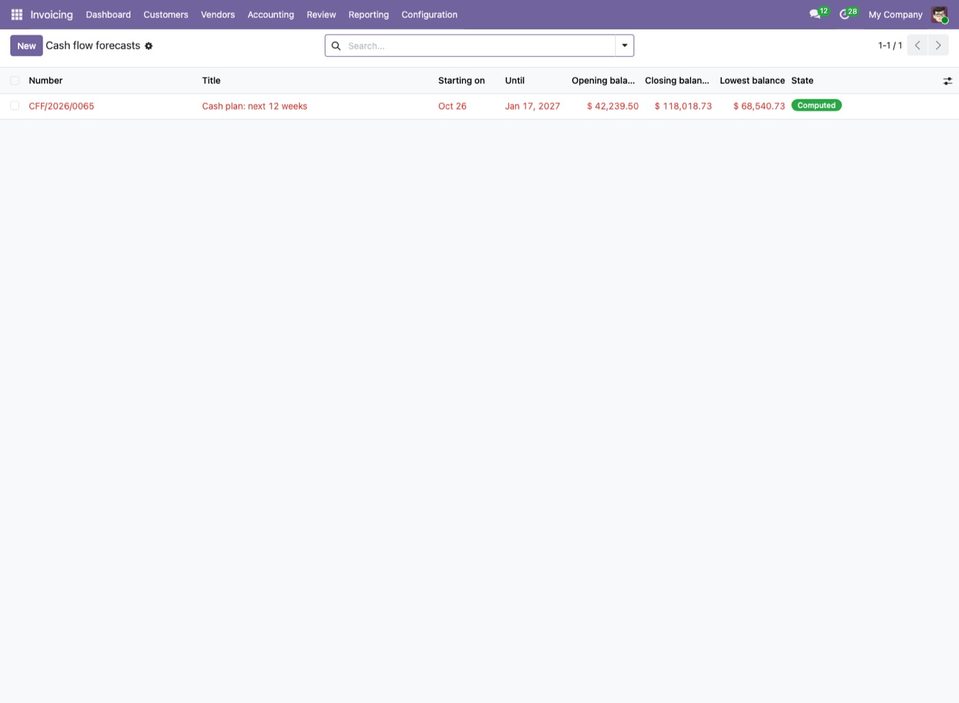Open the My Company switcher
This screenshot has height=703, width=959.
tap(895, 15)
